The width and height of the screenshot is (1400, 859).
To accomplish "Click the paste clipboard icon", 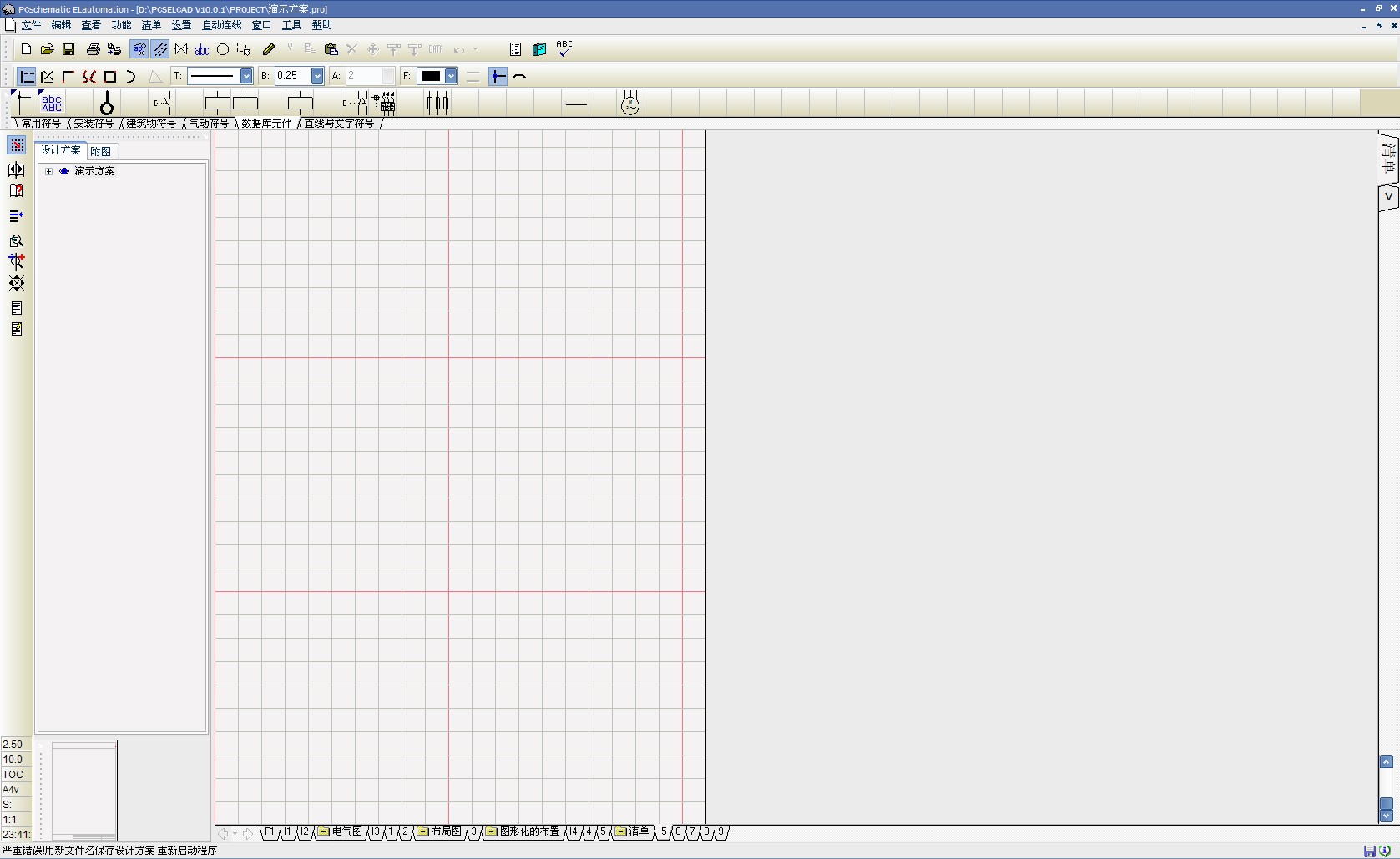I will coord(331,50).
